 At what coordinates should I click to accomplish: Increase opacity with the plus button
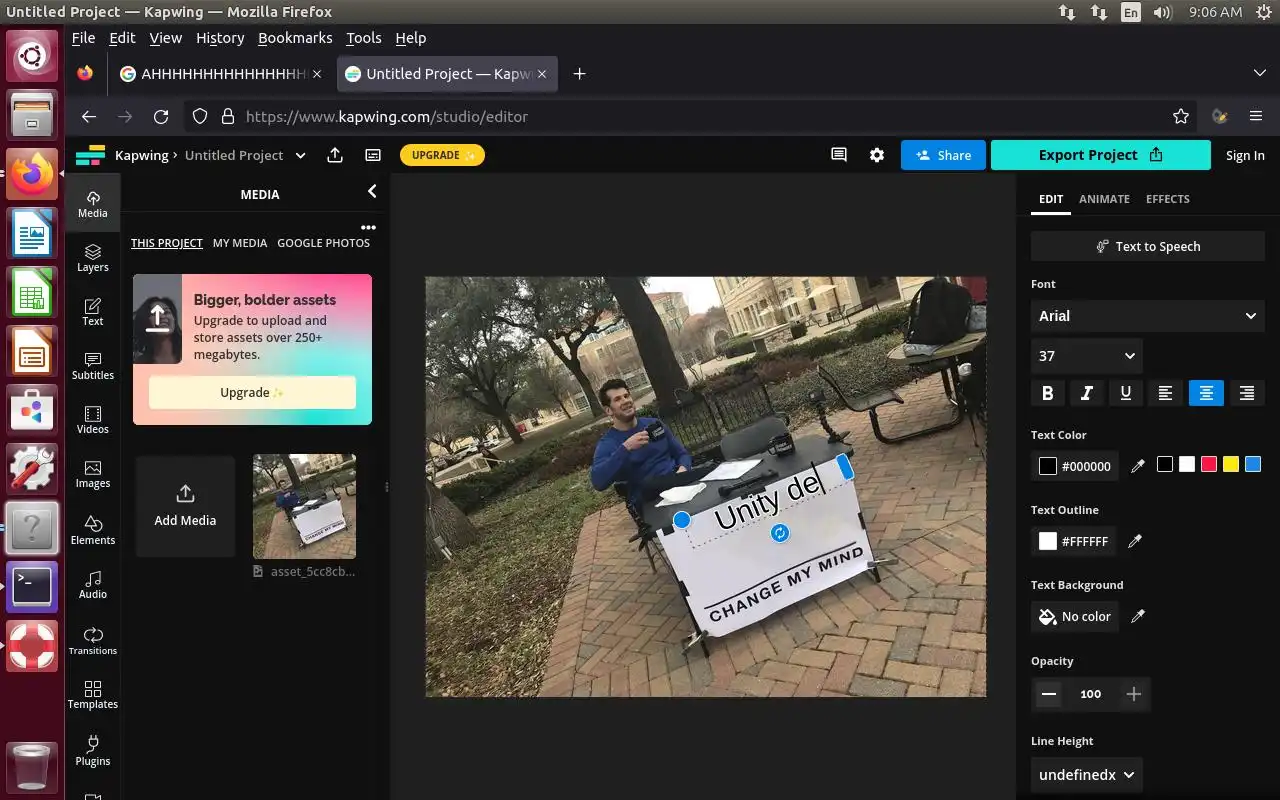[1133, 694]
